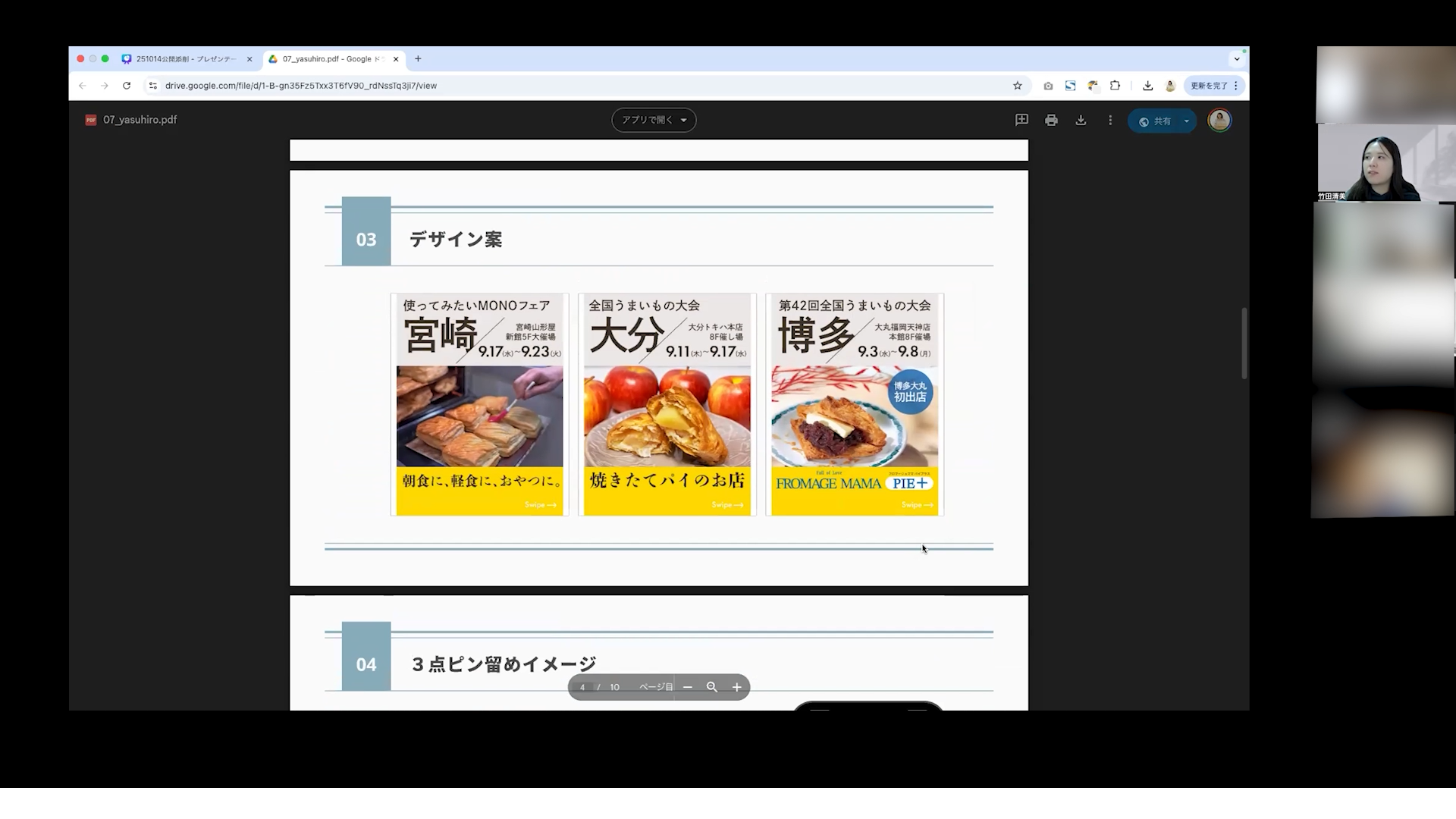The height and width of the screenshot is (819, 1456).
Task: Download the PDF from the Drive viewer toolbar
Action: [x=1081, y=120]
